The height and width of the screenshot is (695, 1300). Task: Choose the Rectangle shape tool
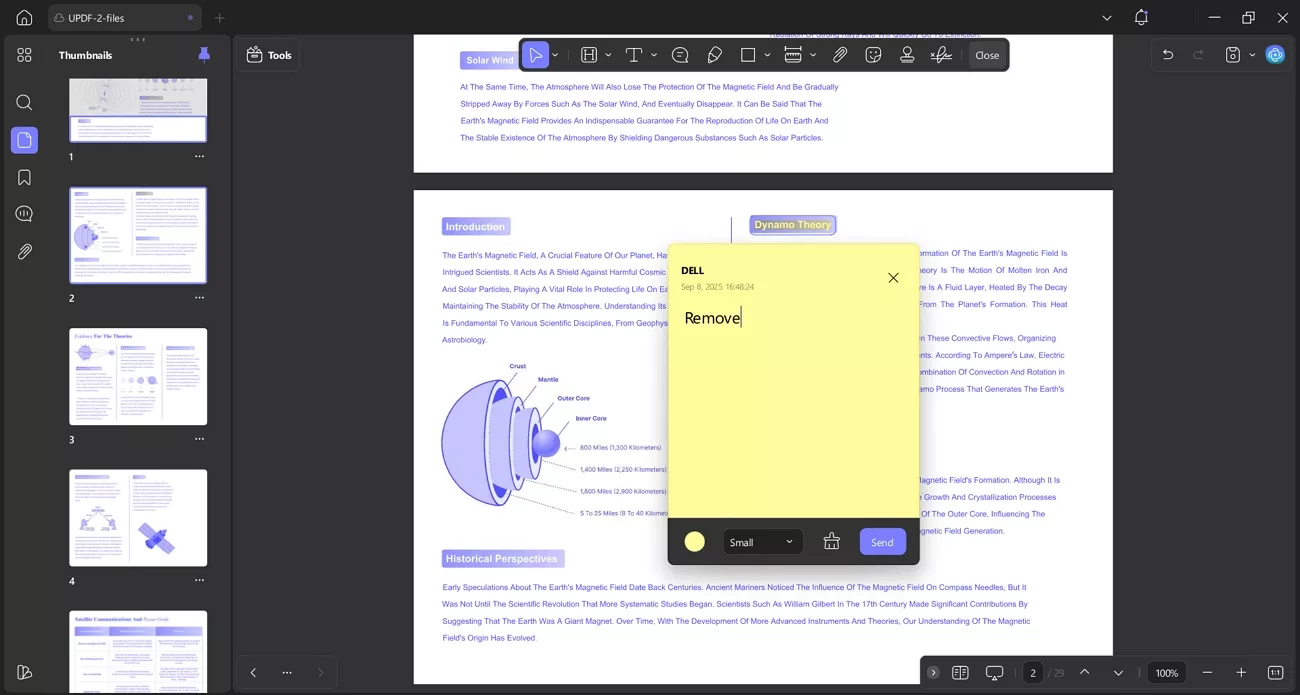[747, 54]
